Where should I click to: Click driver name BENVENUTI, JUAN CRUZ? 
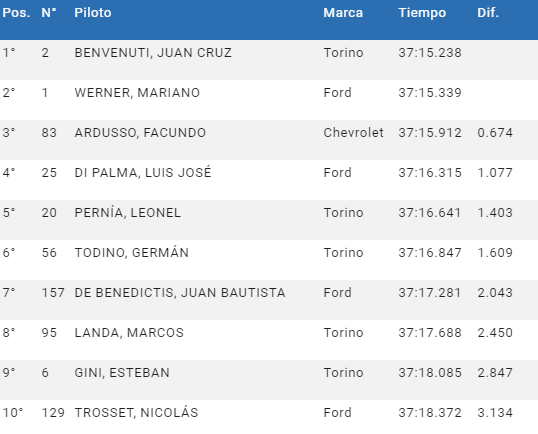153,53
